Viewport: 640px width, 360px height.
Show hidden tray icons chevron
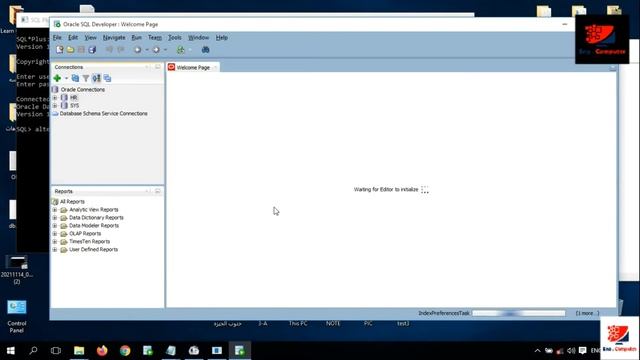(538, 351)
